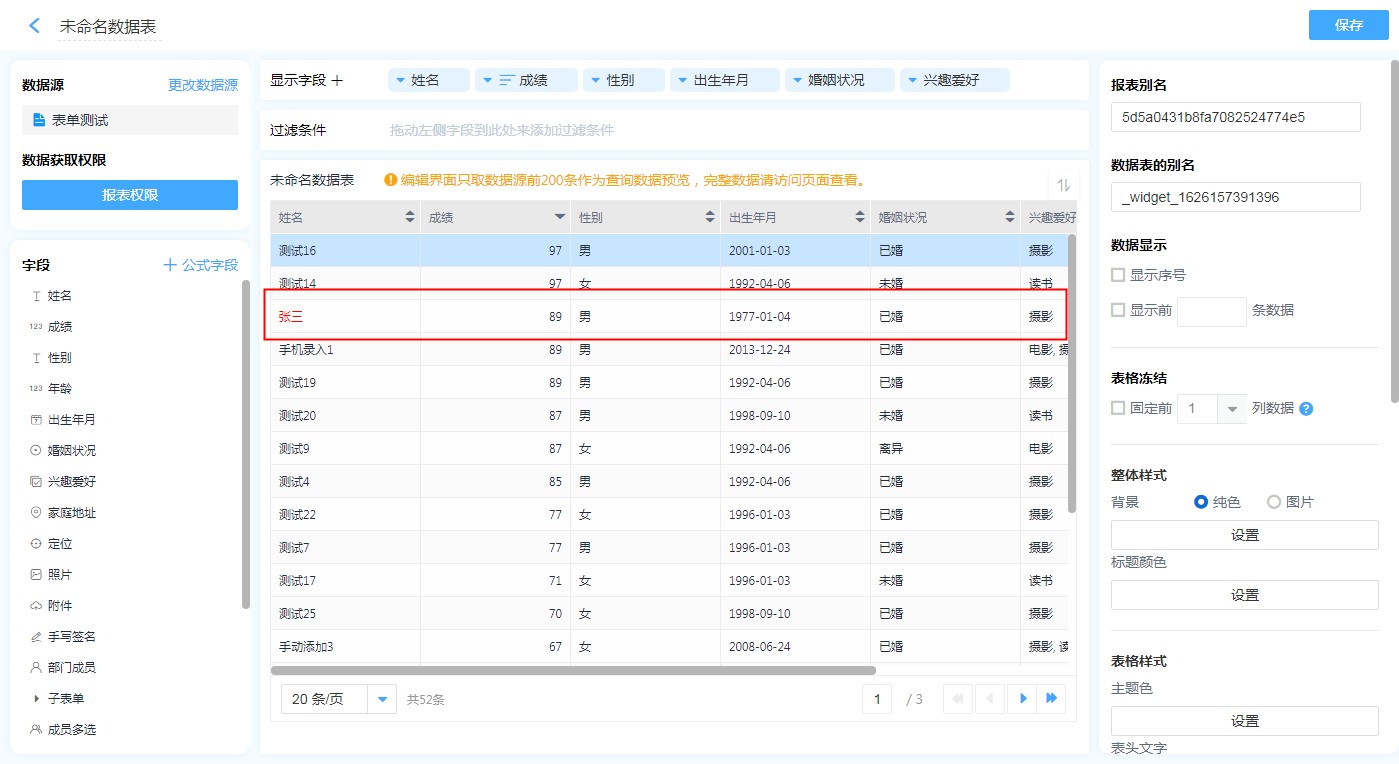Viewport: 1399px width, 764px height.
Task: Open the freeze column count dropdown
Action: (1231, 408)
